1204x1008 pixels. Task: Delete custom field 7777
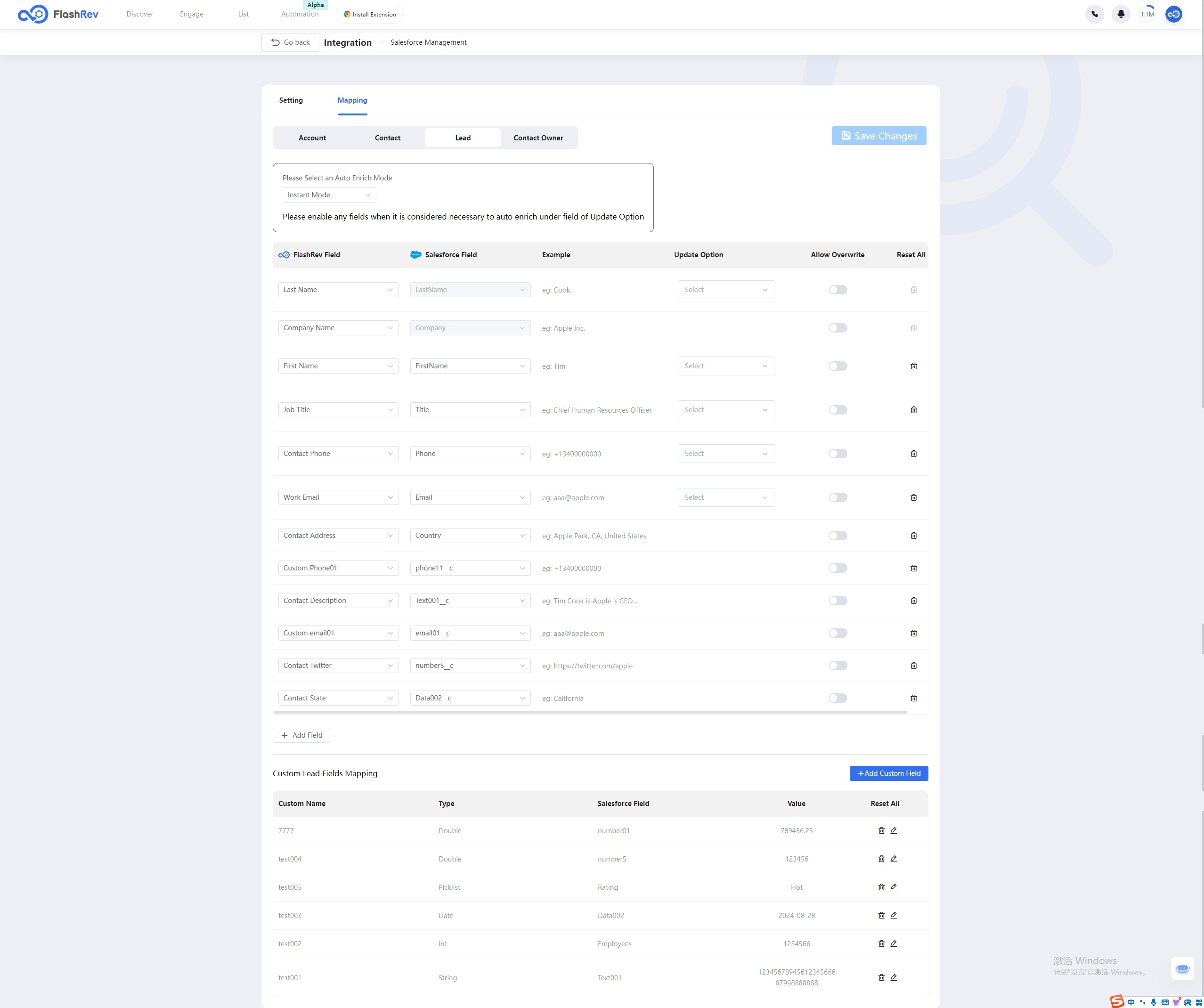coord(882,830)
